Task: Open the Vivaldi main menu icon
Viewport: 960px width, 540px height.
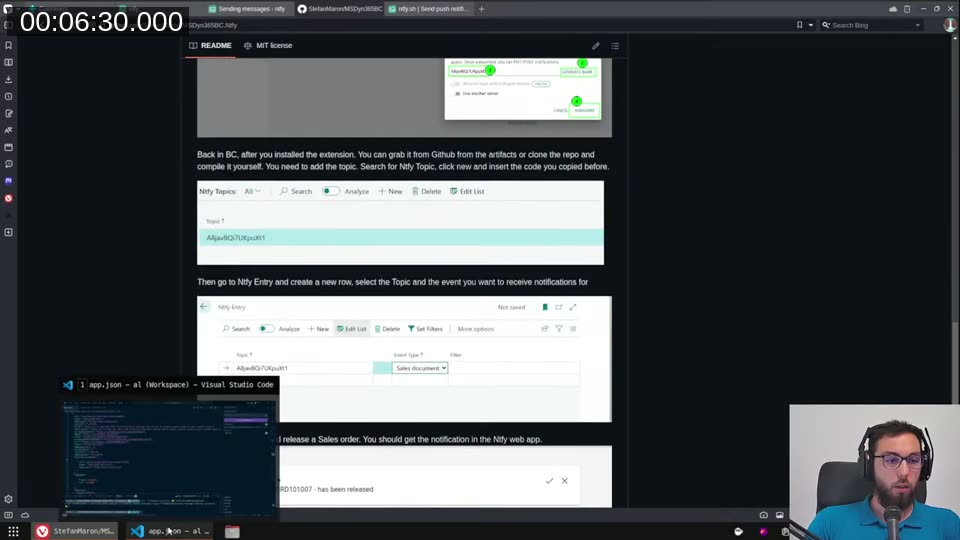Action: pos(8,9)
